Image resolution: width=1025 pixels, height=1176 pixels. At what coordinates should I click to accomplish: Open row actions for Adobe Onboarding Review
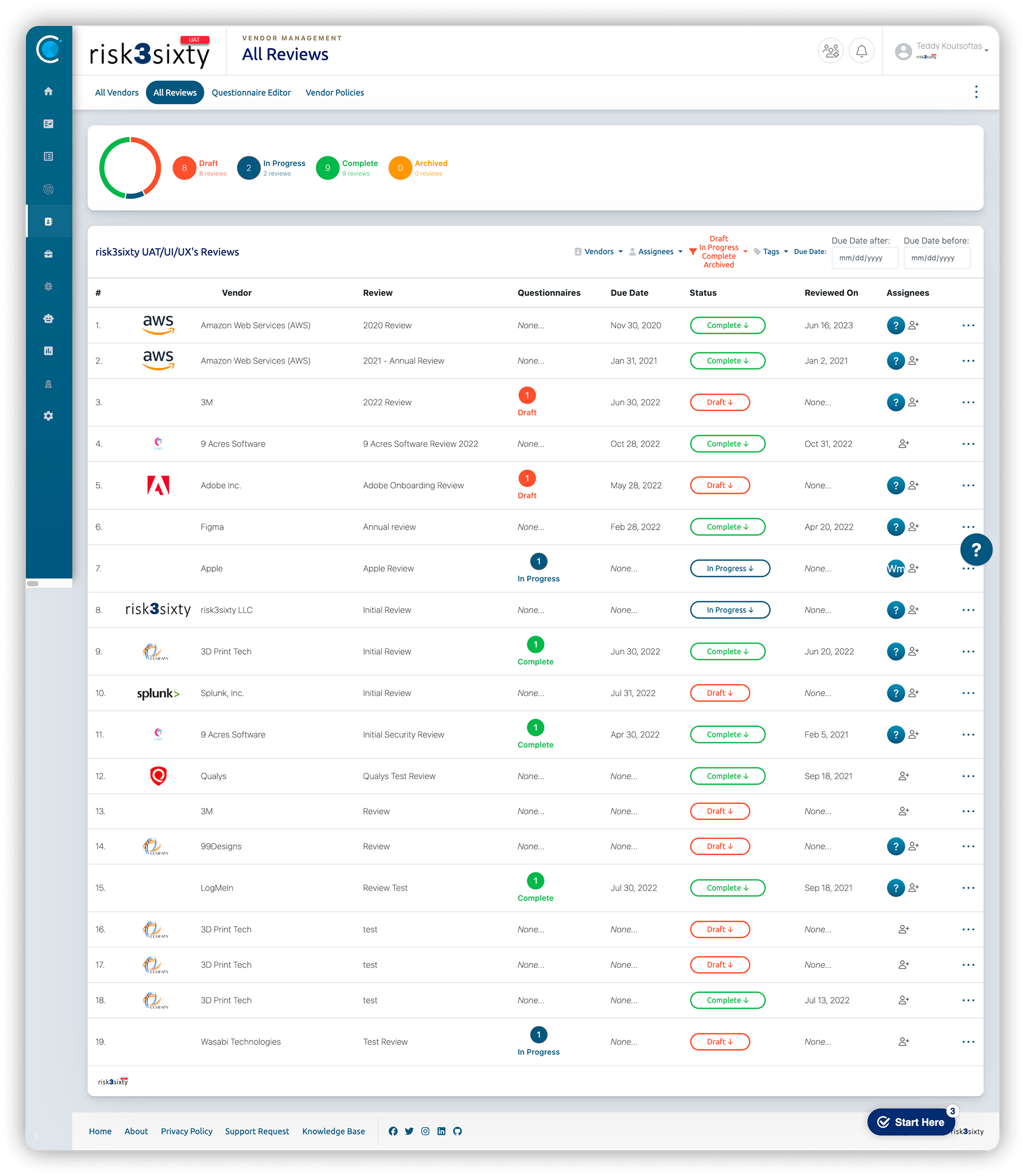click(968, 486)
